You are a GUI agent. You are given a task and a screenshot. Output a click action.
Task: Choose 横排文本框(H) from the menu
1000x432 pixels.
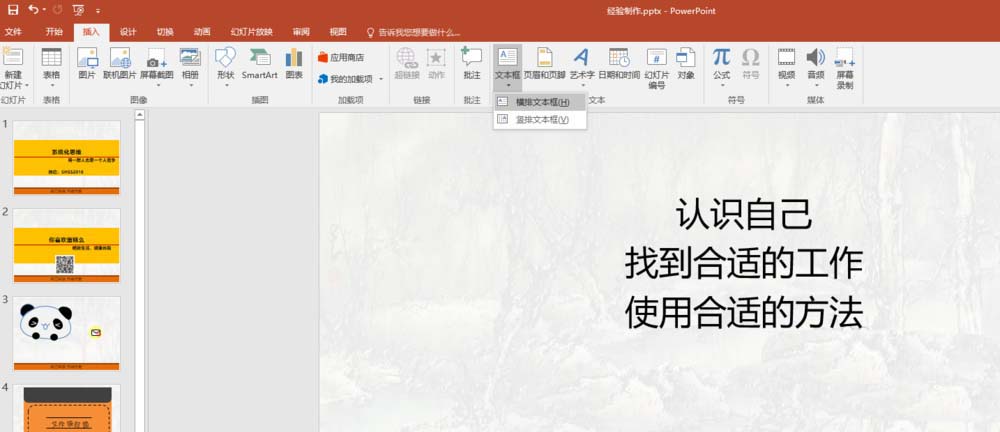540,102
